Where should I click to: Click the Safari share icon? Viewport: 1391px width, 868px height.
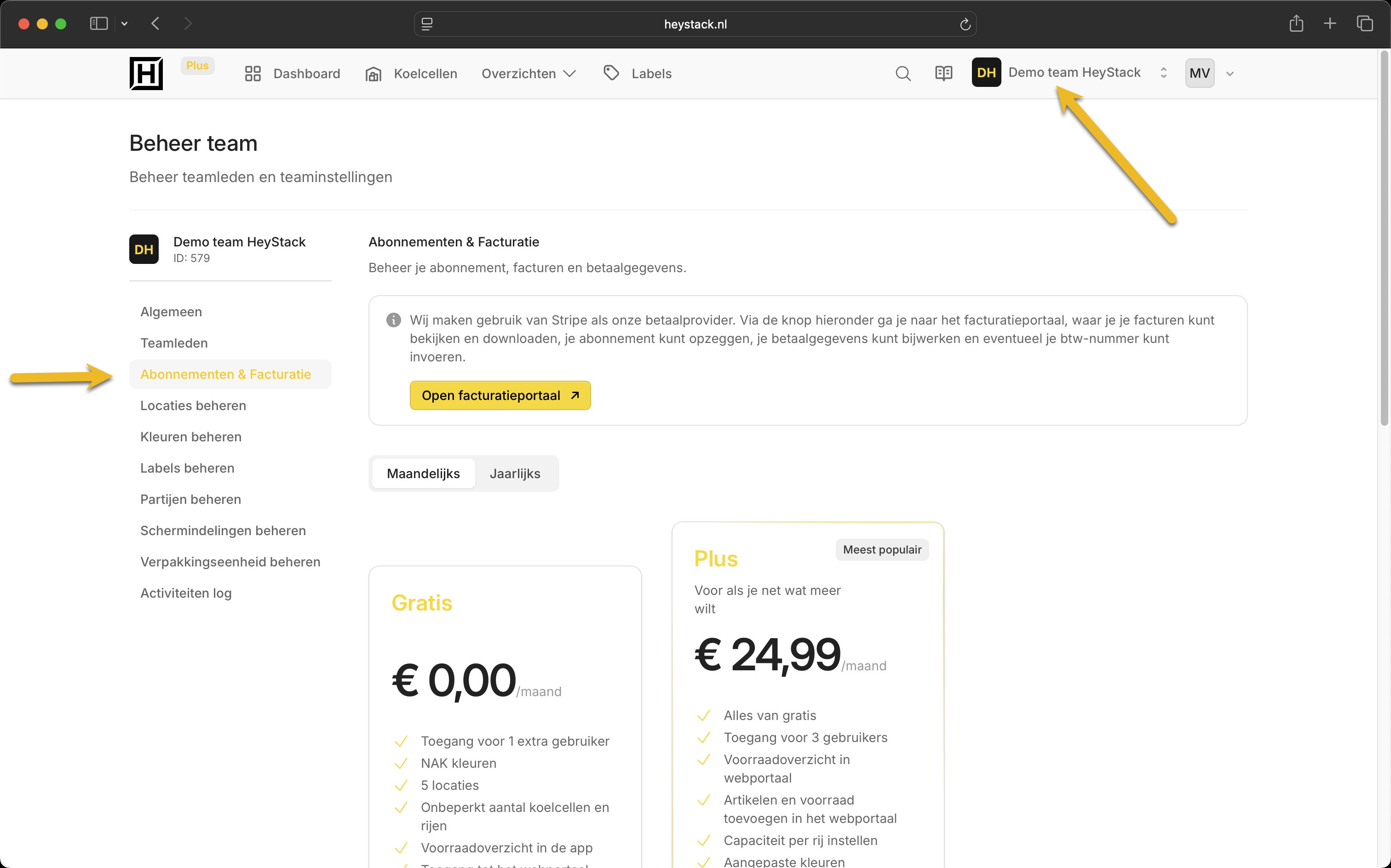click(1296, 23)
